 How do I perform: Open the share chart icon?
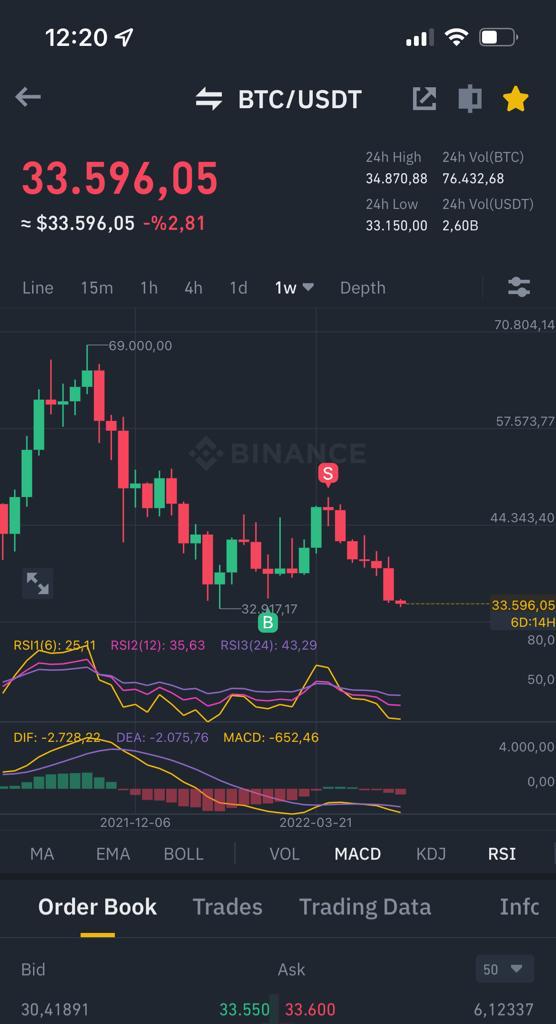point(425,99)
